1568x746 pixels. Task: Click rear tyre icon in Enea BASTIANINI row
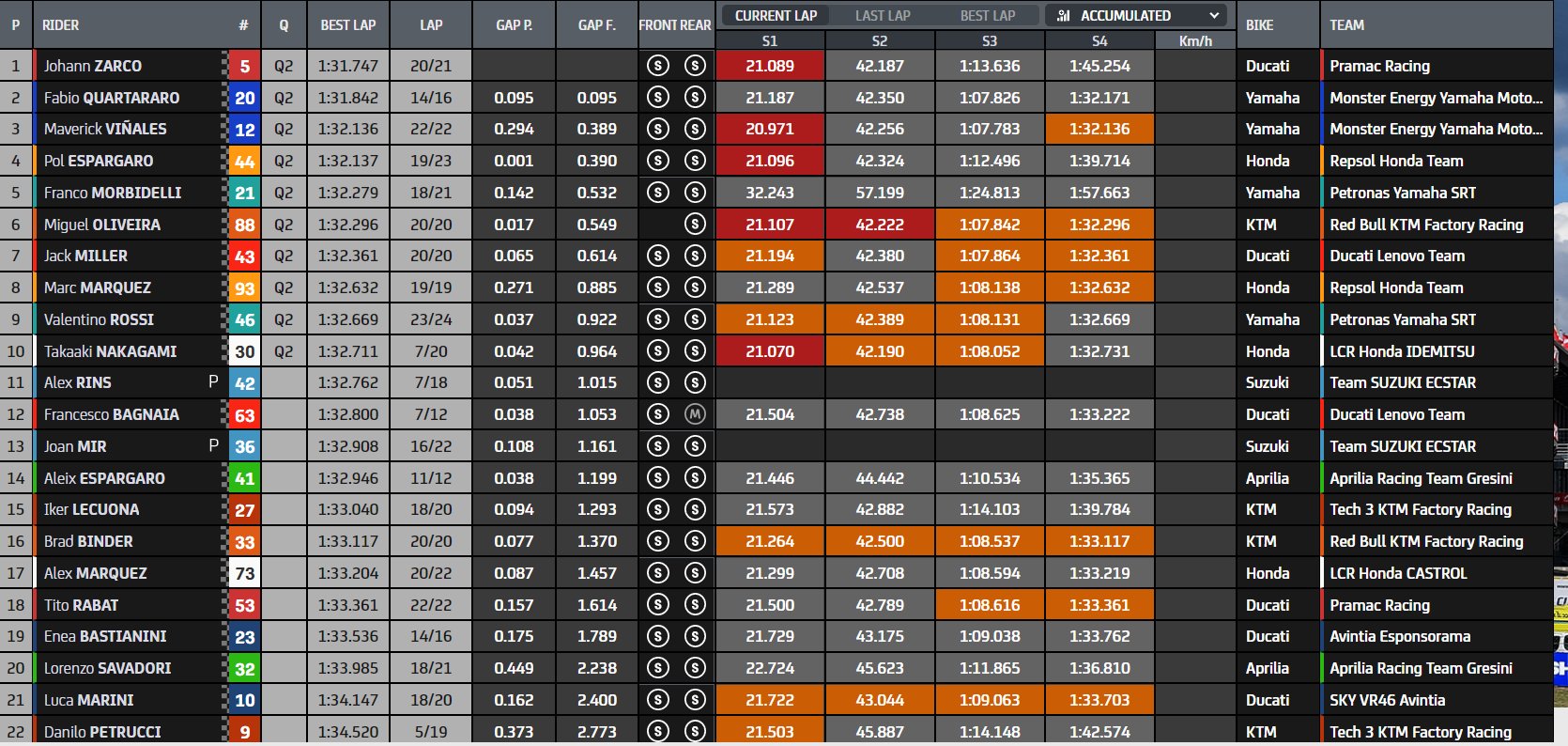pyautogui.click(x=695, y=636)
